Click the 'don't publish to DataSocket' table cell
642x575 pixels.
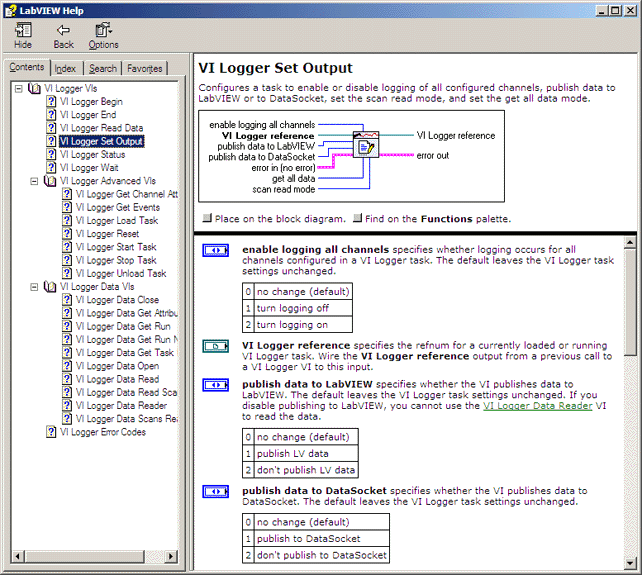(322, 555)
